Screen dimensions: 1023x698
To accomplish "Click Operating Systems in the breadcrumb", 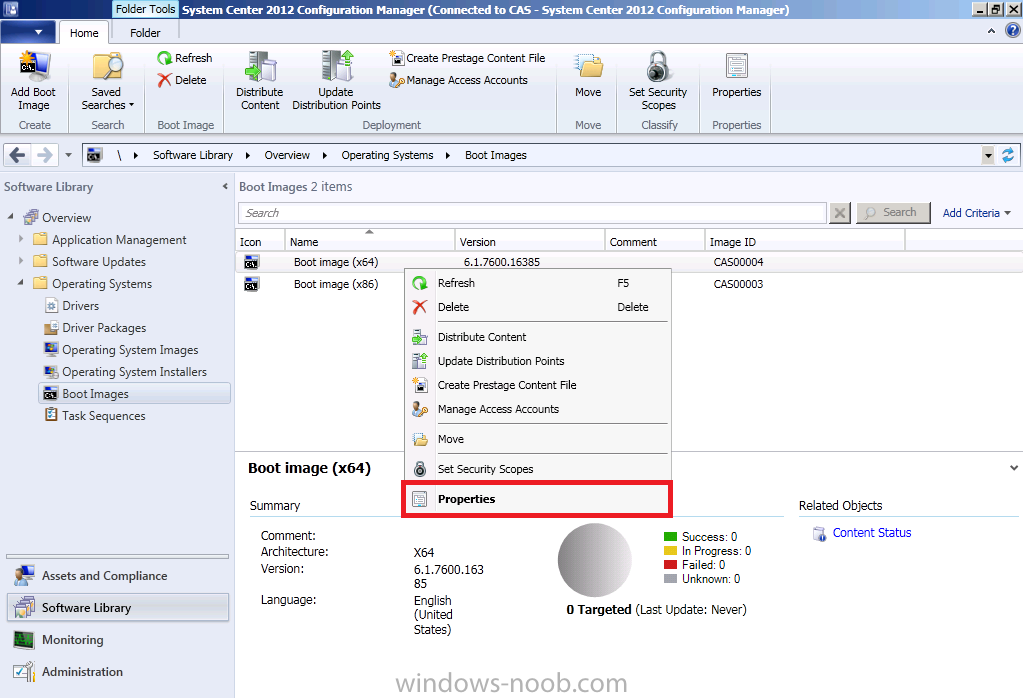I will [388, 155].
